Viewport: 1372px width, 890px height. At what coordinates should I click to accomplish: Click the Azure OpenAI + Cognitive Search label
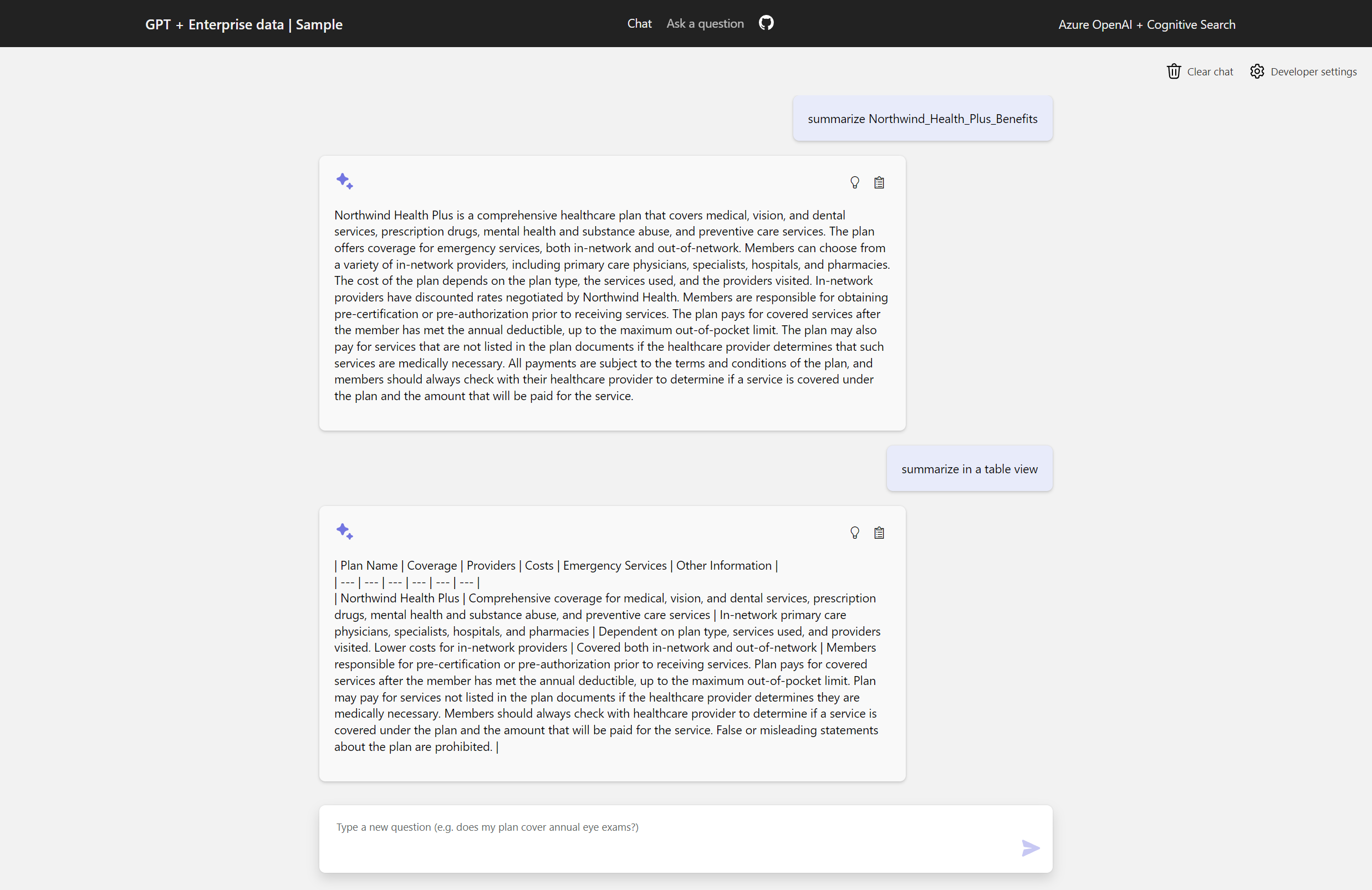click(x=1146, y=24)
